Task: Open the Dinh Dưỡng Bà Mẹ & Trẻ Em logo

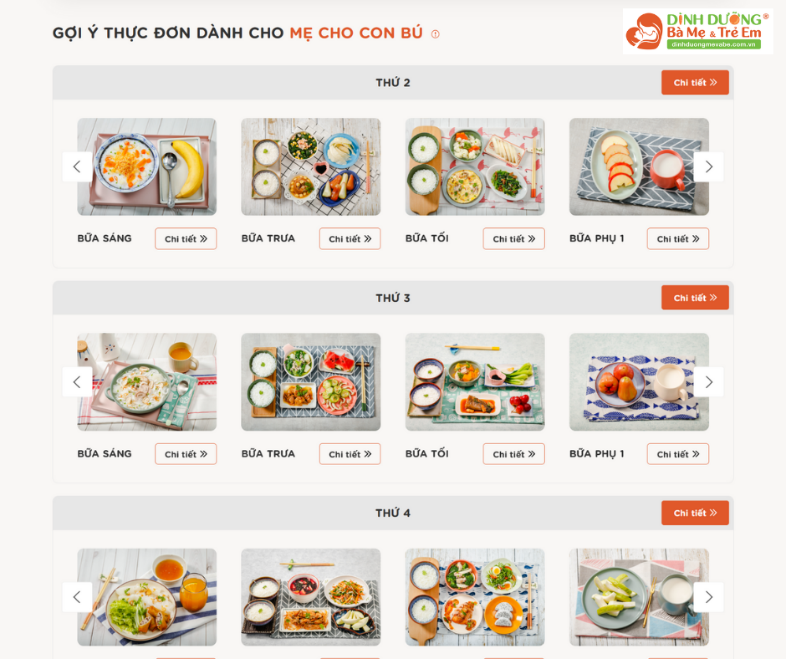Action: pyautogui.click(x=698, y=31)
